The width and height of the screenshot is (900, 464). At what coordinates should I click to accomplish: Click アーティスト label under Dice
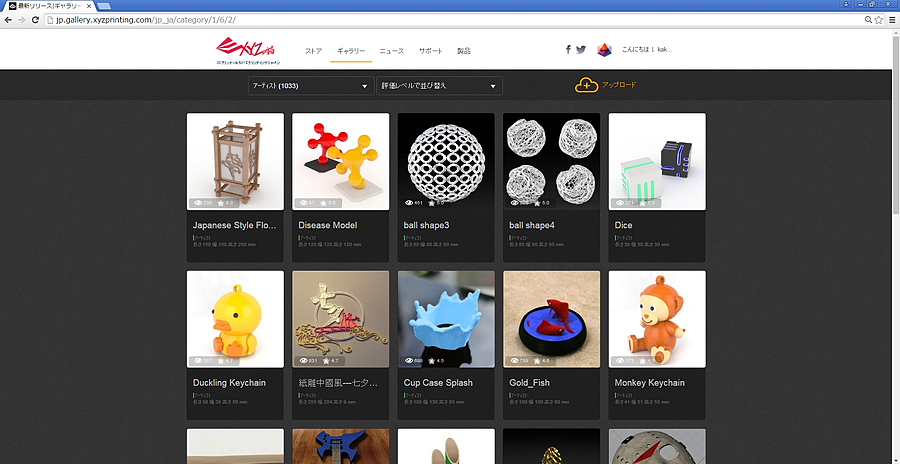tap(623, 237)
